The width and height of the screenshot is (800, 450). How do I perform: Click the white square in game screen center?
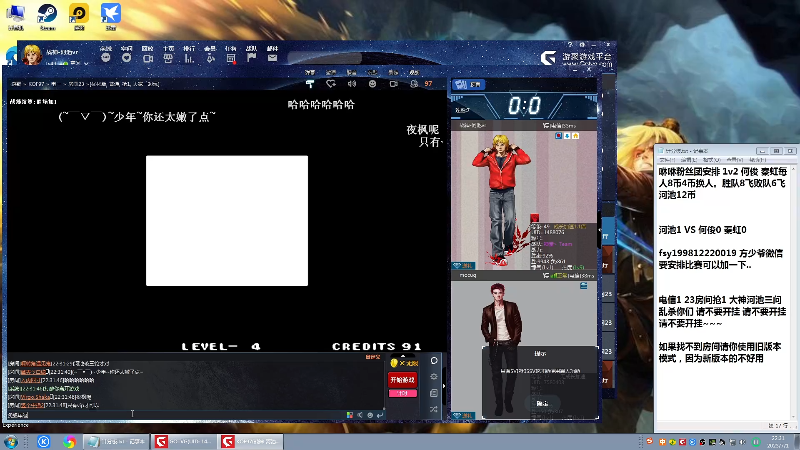point(227,221)
